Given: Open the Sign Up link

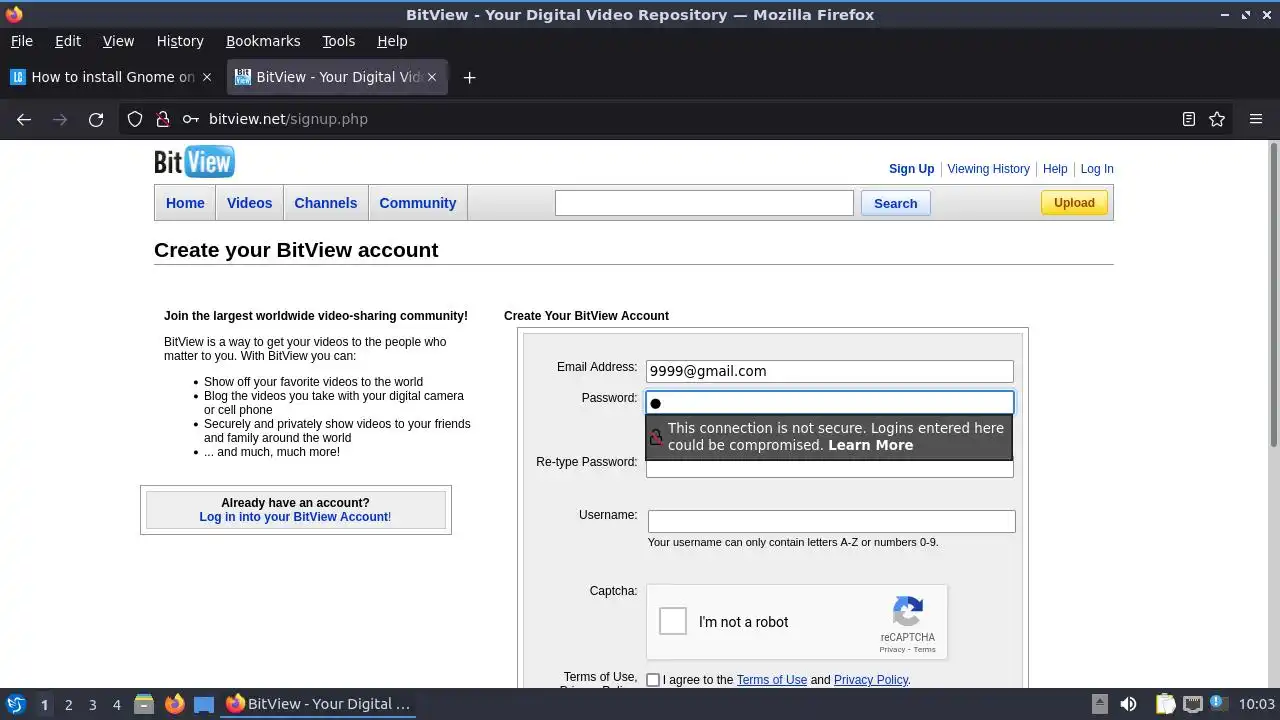Looking at the screenshot, I should coord(911,169).
